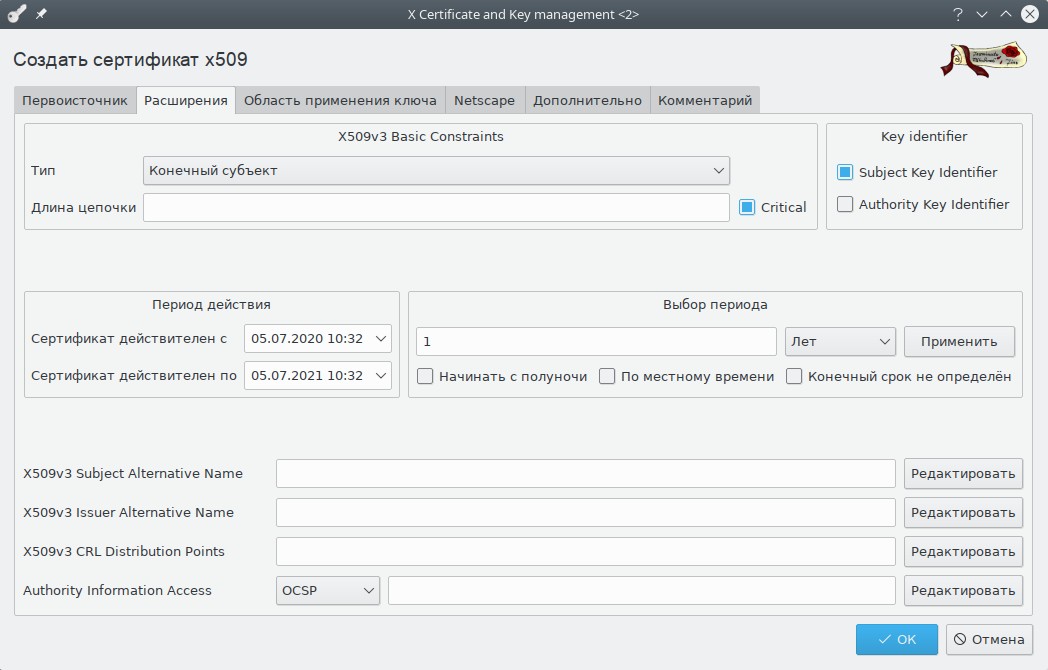The width and height of the screenshot is (1048, 670).
Task: Click the Длина цепочки input field
Action: tap(436, 207)
